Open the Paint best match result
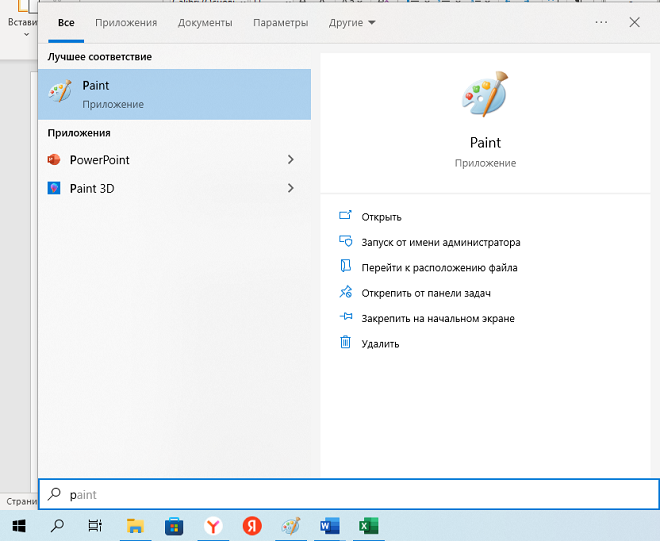This screenshot has width=660, height=541. pos(174,94)
